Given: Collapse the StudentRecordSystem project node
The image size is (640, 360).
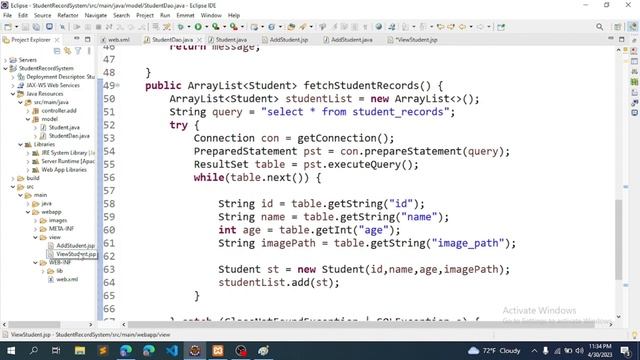Looking at the screenshot, I should coord(6,69).
